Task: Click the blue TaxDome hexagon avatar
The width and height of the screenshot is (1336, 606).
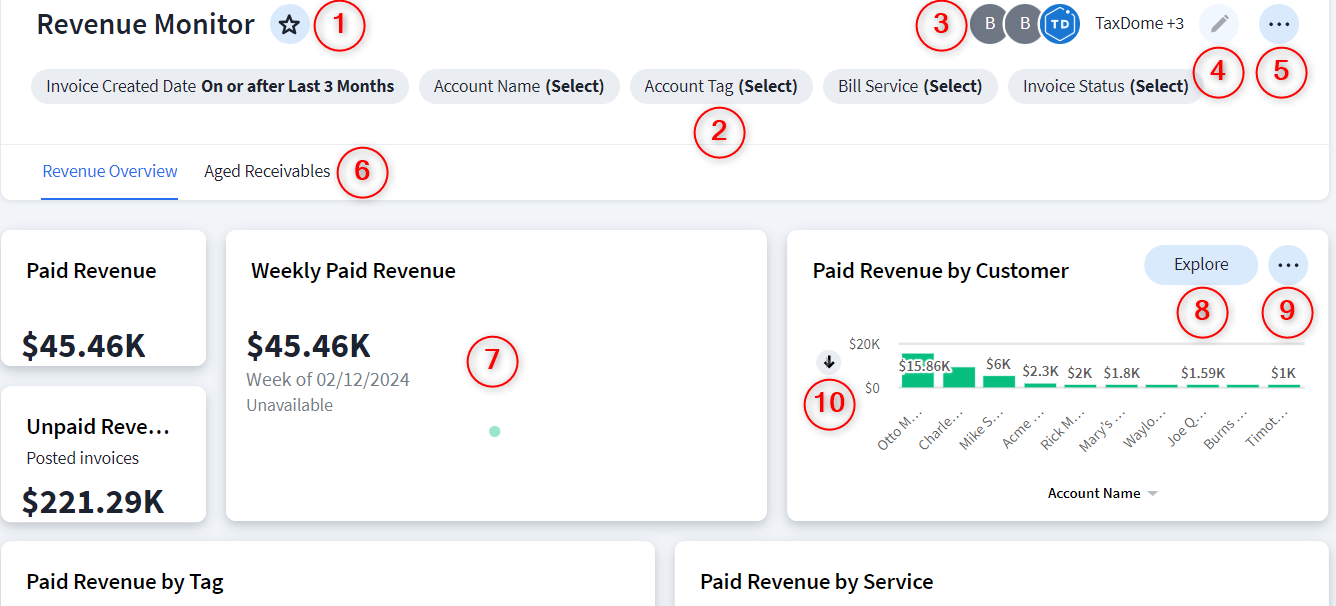Action: click(x=1061, y=23)
